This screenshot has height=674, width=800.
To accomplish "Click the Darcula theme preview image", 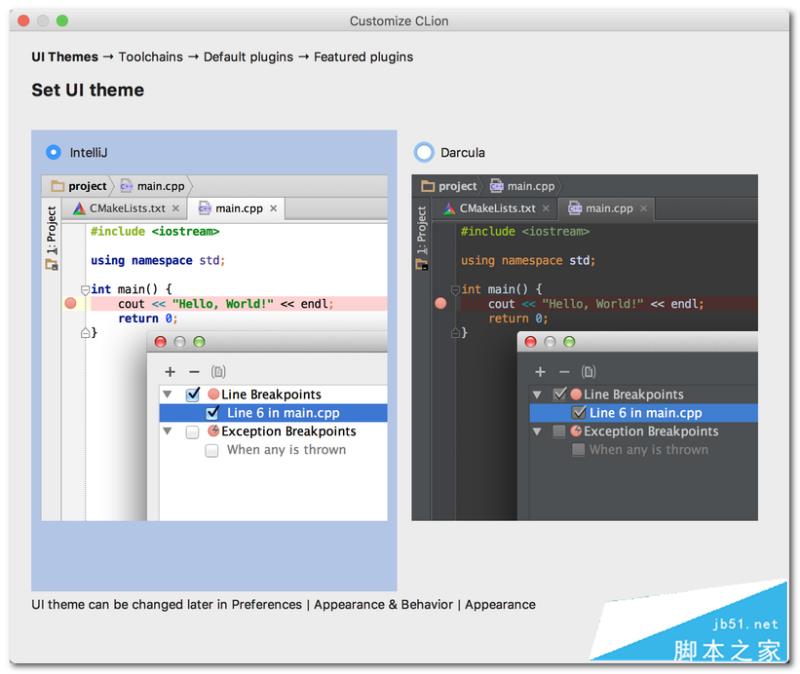I will [x=585, y=347].
